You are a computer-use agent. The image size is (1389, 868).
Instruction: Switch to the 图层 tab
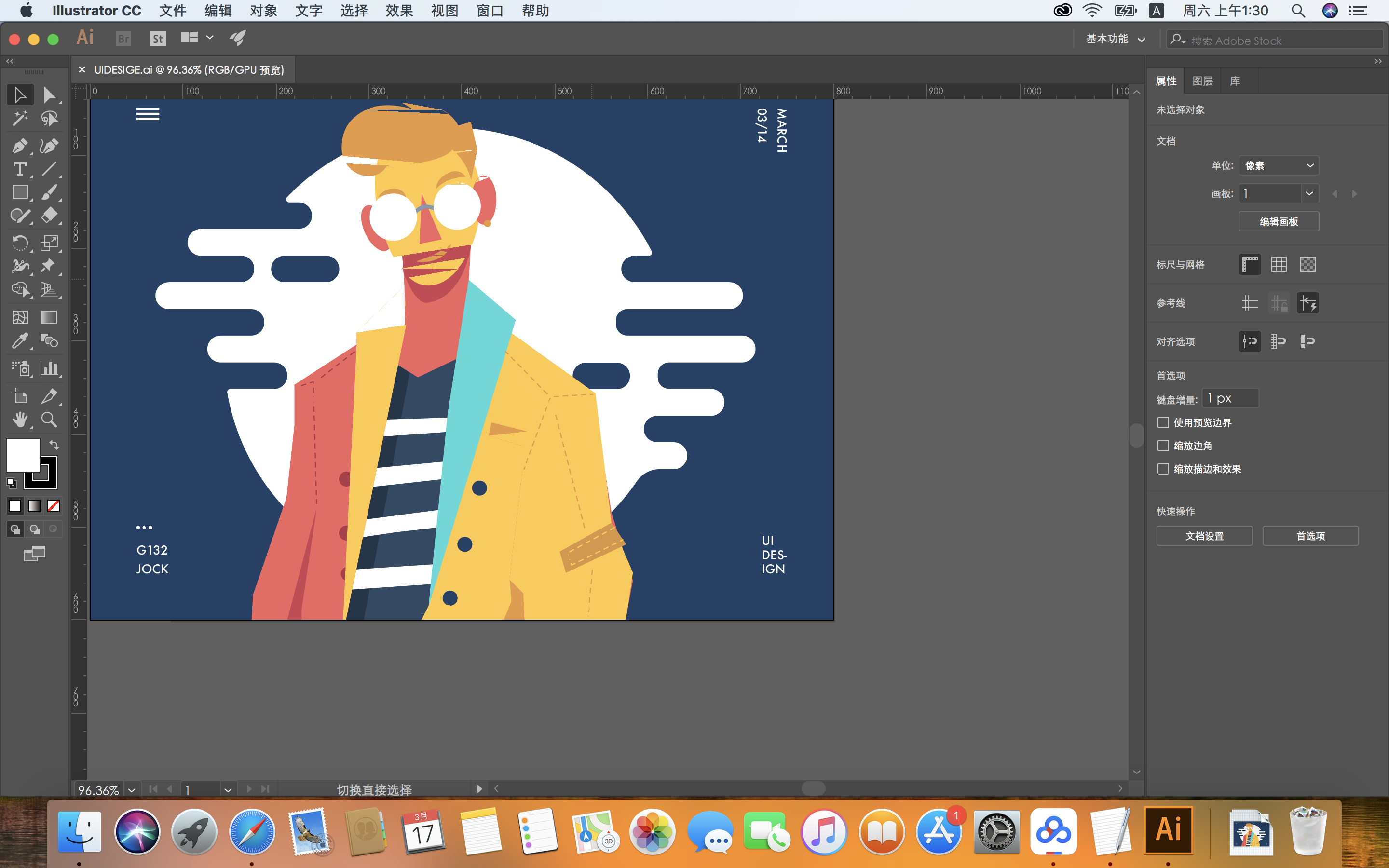coord(1202,81)
